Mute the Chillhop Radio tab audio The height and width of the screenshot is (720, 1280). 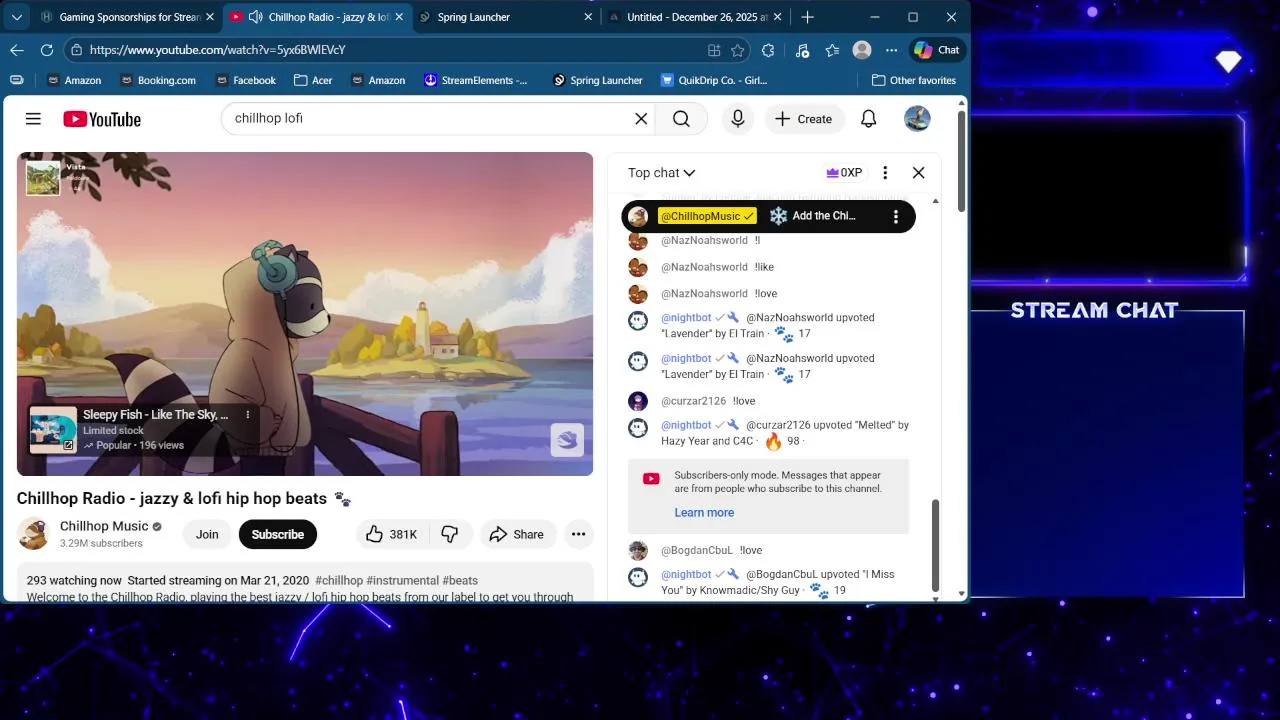pos(255,17)
